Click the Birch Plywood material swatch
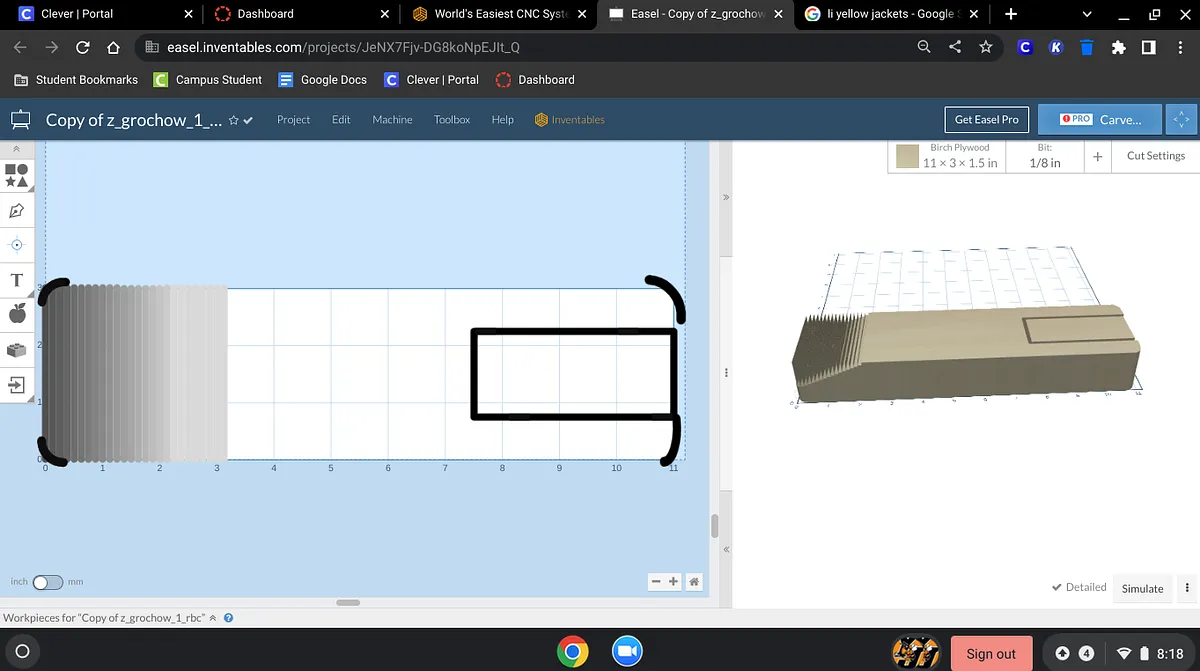This screenshot has height=671, width=1200. pos(908,157)
